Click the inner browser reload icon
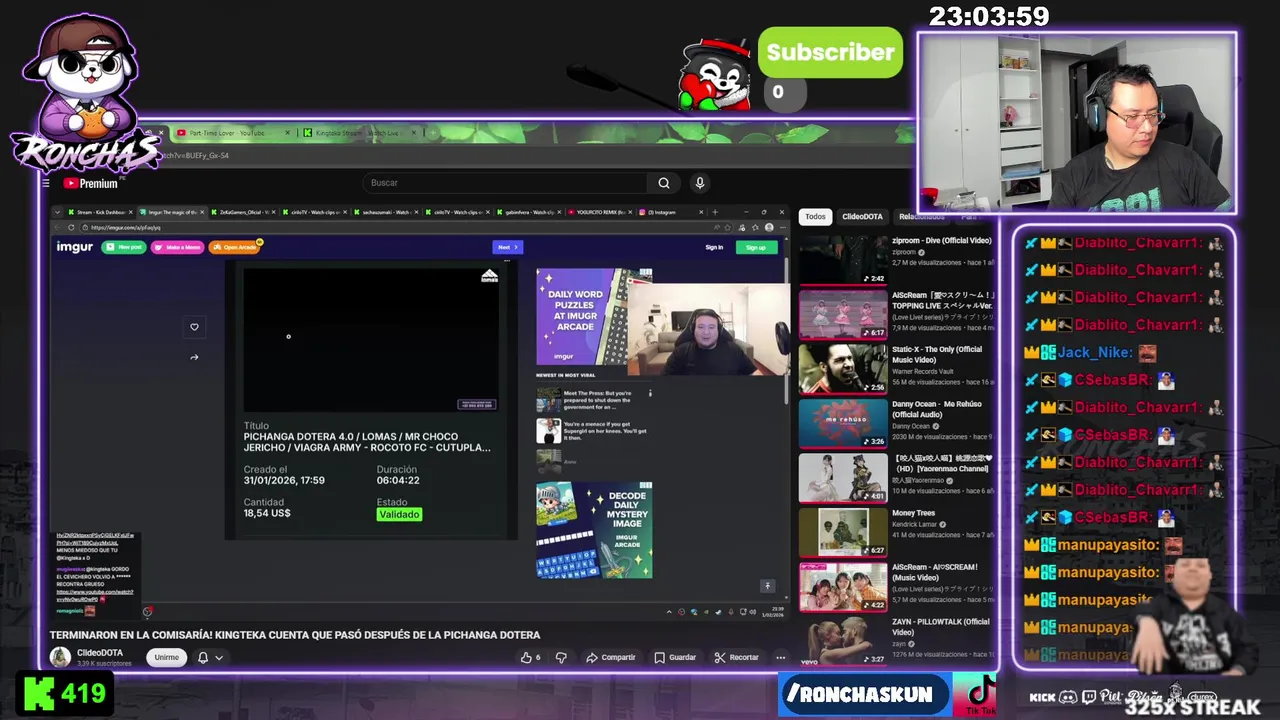The image size is (1280, 720). [71, 227]
